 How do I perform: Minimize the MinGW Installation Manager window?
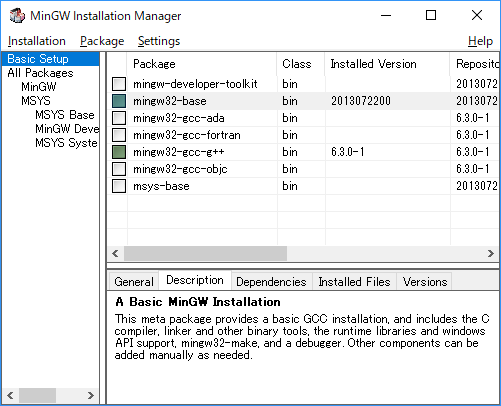386,15
